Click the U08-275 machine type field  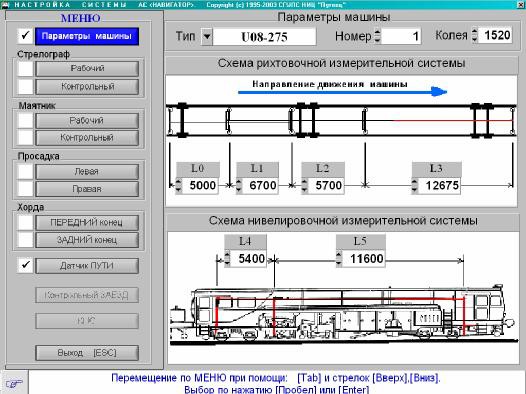coord(264,36)
